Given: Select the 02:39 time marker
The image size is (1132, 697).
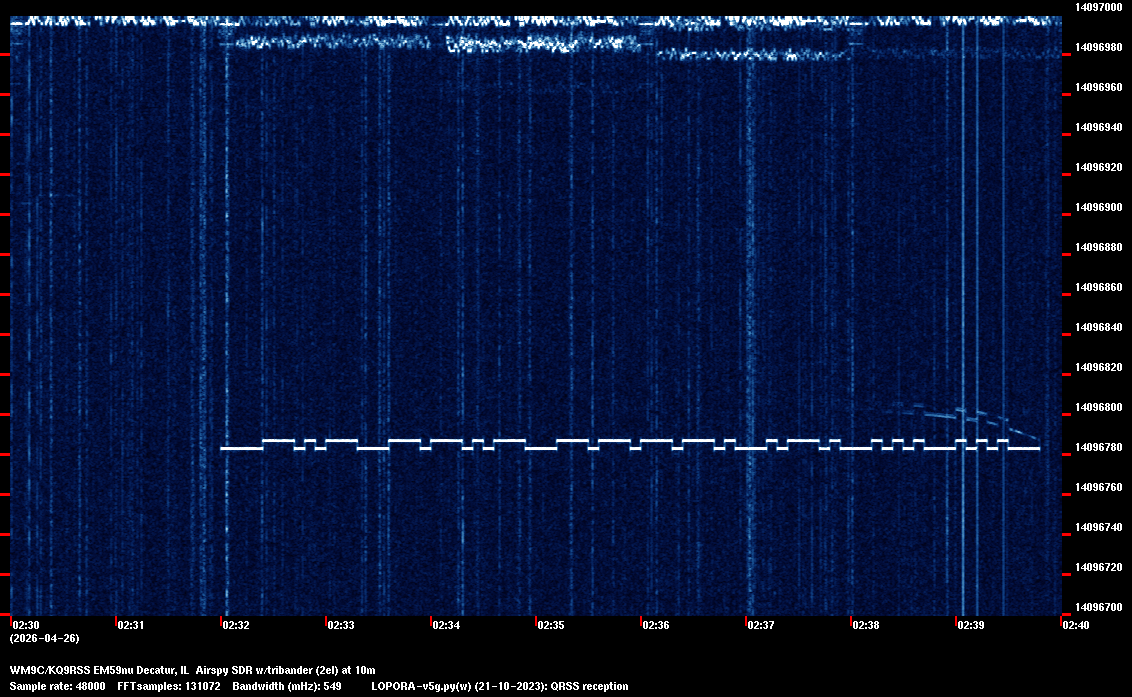Looking at the screenshot, I should pyautogui.click(x=971, y=625).
